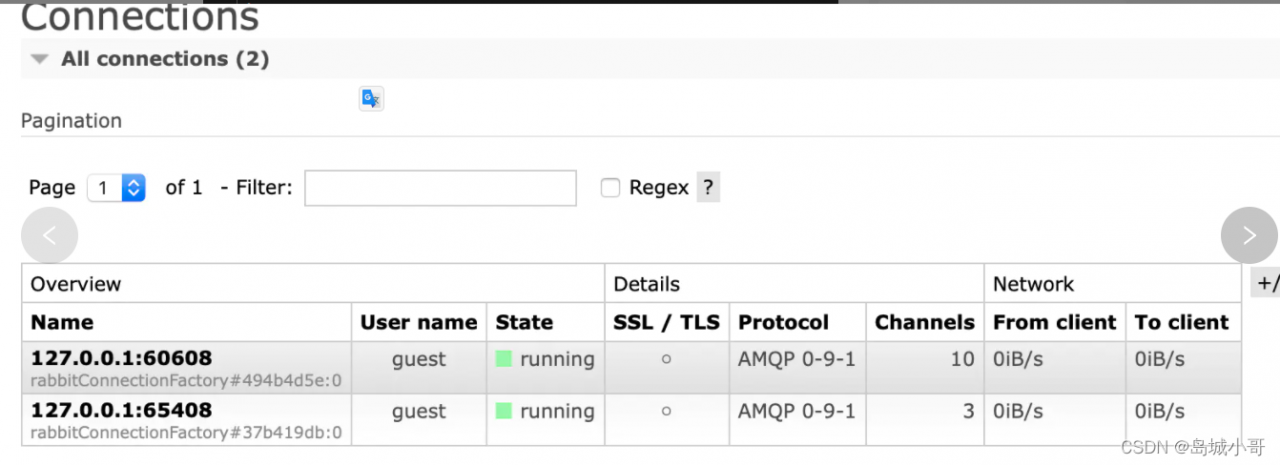The width and height of the screenshot is (1280, 465).
Task: Click the Filter text input field
Action: pyautogui.click(x=440, y=188)
